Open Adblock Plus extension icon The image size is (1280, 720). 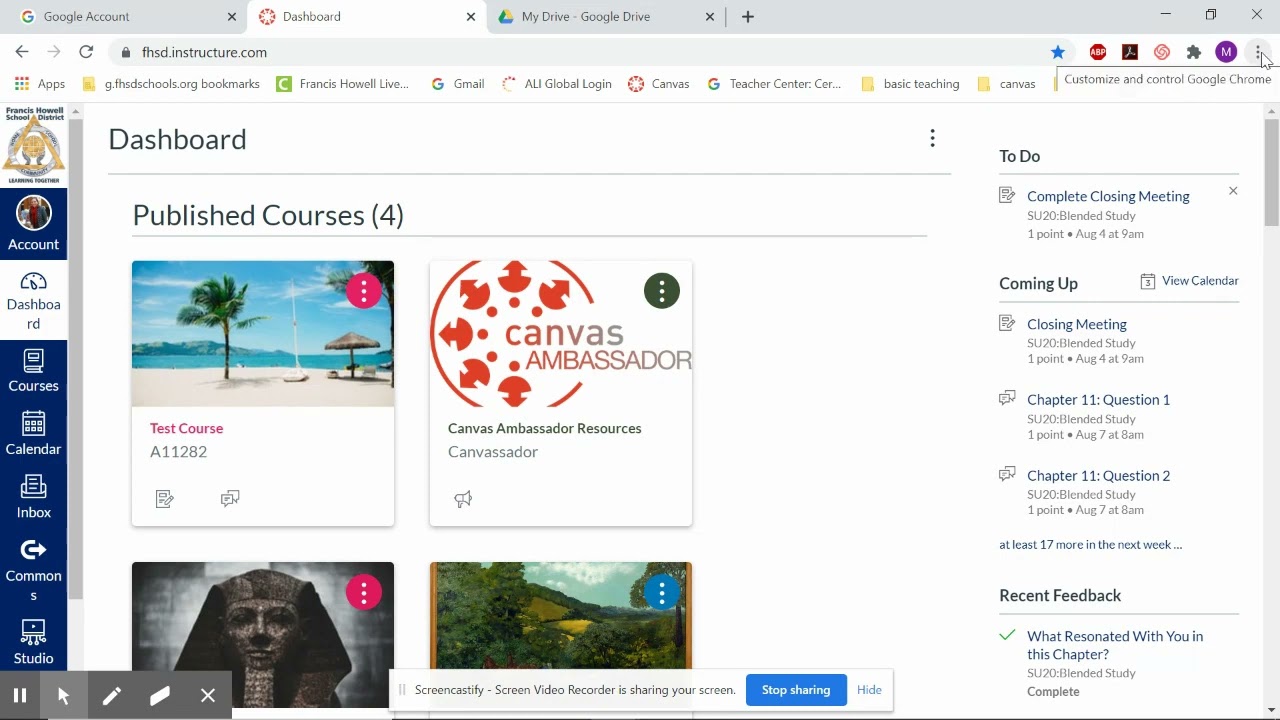click(x=1098, y=52)
